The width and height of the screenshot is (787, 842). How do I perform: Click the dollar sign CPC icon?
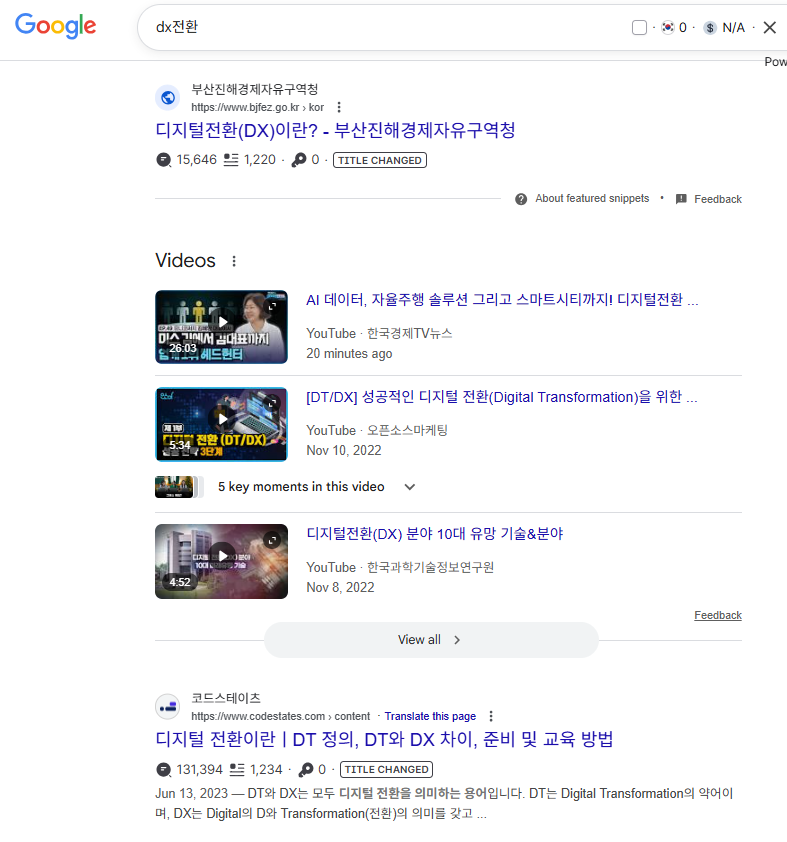(710, 28)
